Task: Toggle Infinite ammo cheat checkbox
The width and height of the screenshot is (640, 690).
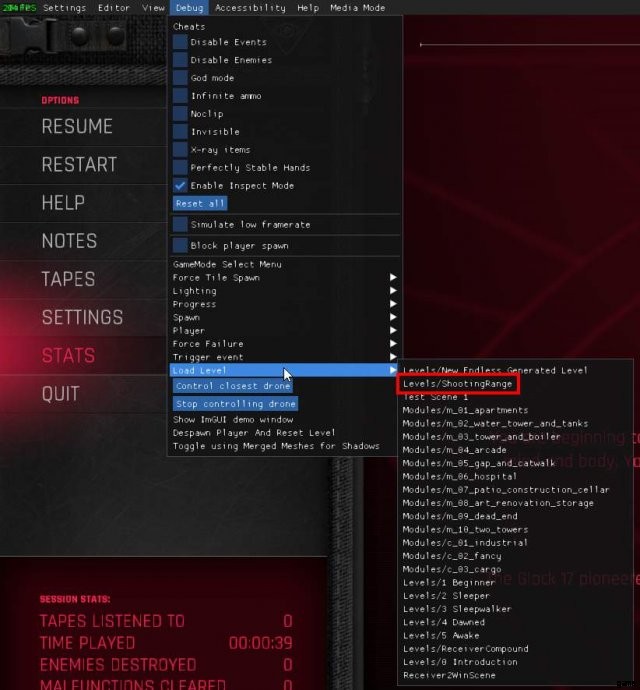Action: [x=180, y=96]
